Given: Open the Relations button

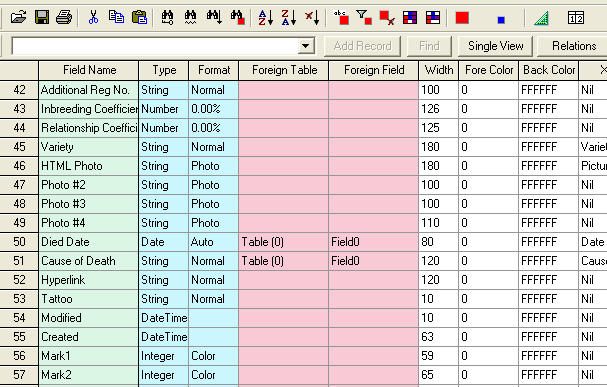Looking at the screenshot, I should [x=573, y=46].
